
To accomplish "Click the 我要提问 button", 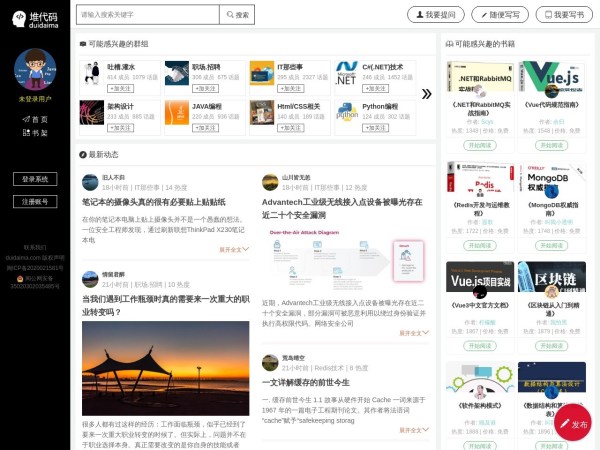I will click(x=435, y=15).
